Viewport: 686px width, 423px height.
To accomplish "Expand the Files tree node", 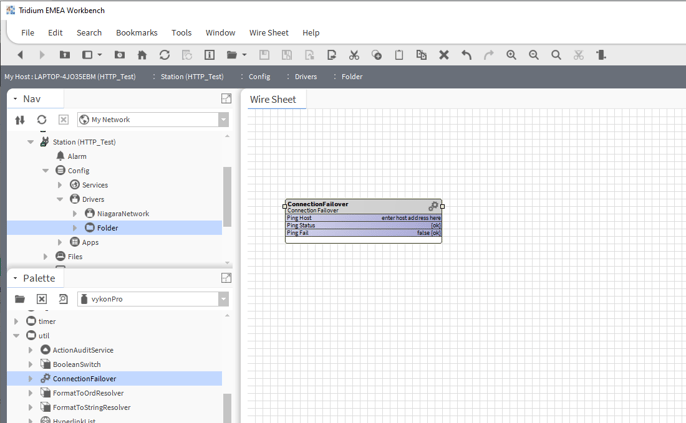I will tap(46, 256).
